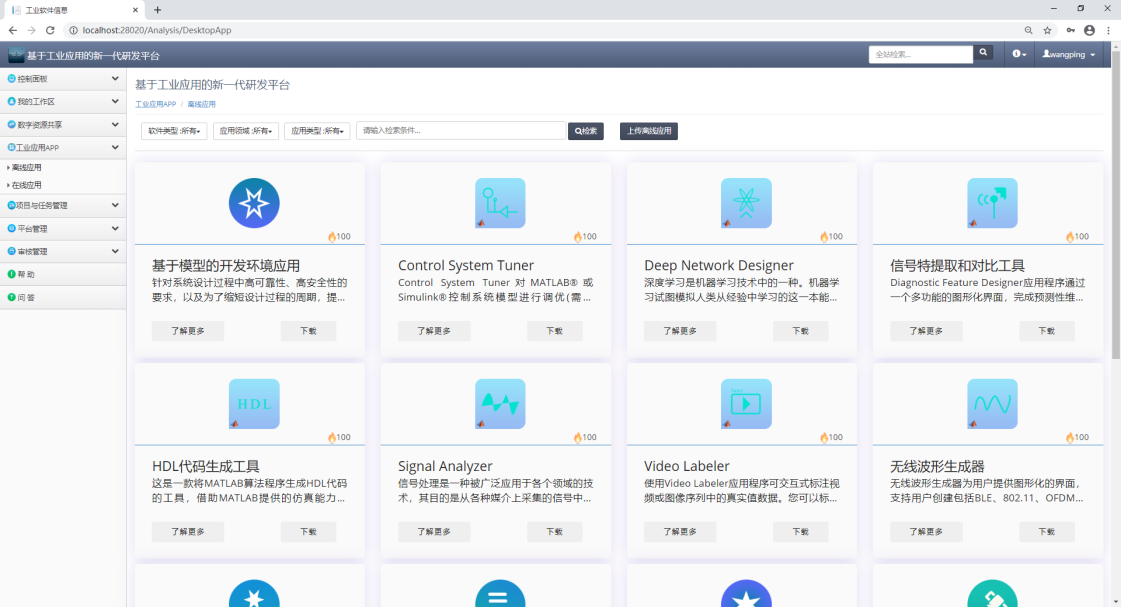Screen dimensions: 1121x607
Task: Click the platform logo in header
Action: 16,55
